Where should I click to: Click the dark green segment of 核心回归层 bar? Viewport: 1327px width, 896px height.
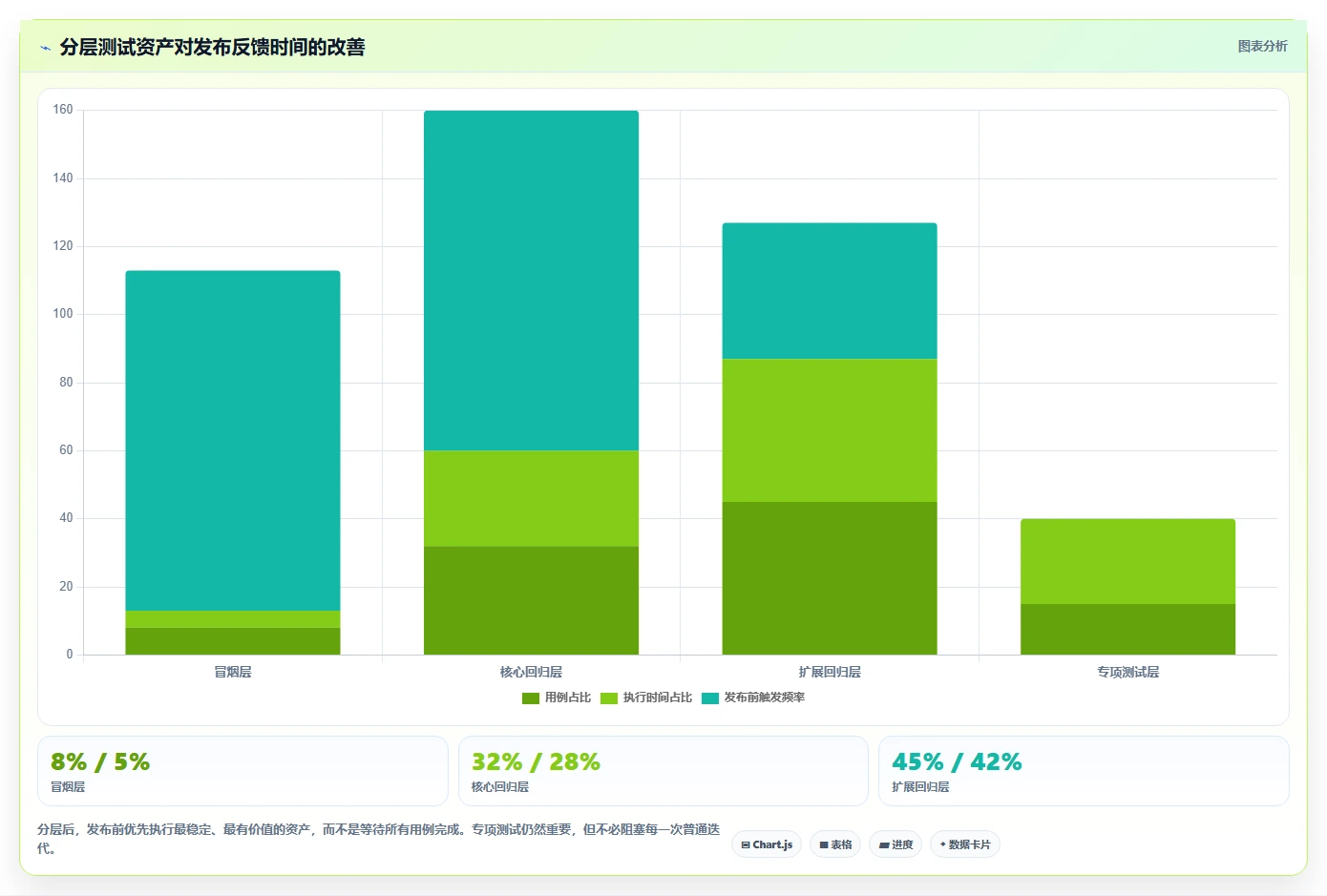click(x=531, y=600)
